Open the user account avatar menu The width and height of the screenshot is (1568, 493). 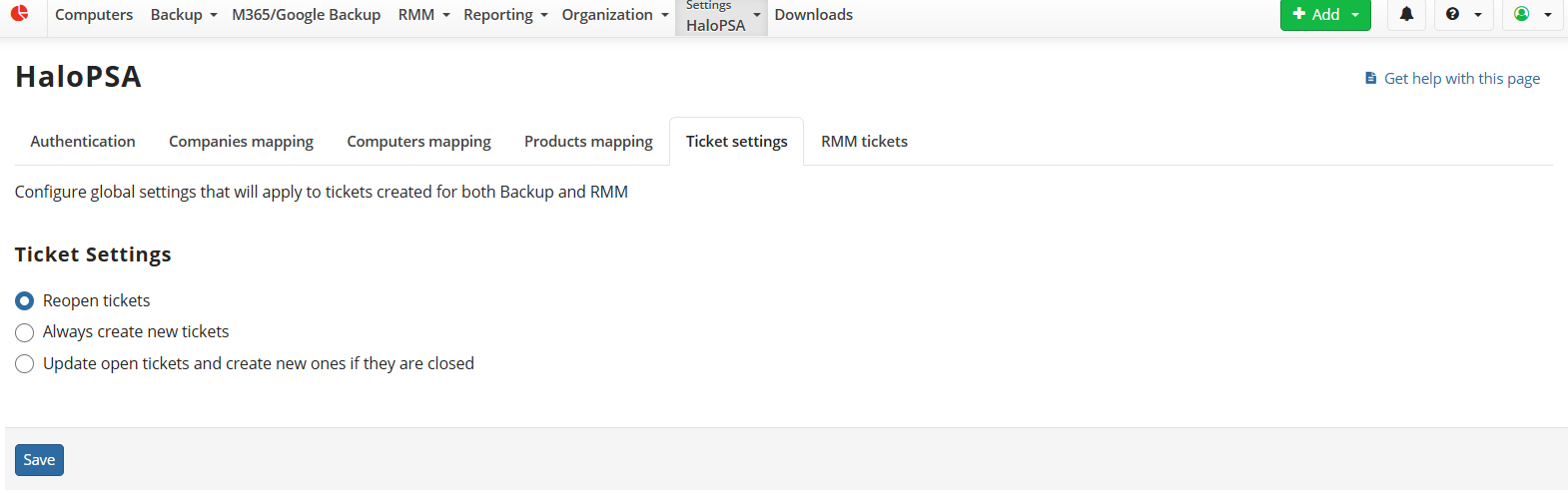1532,14
